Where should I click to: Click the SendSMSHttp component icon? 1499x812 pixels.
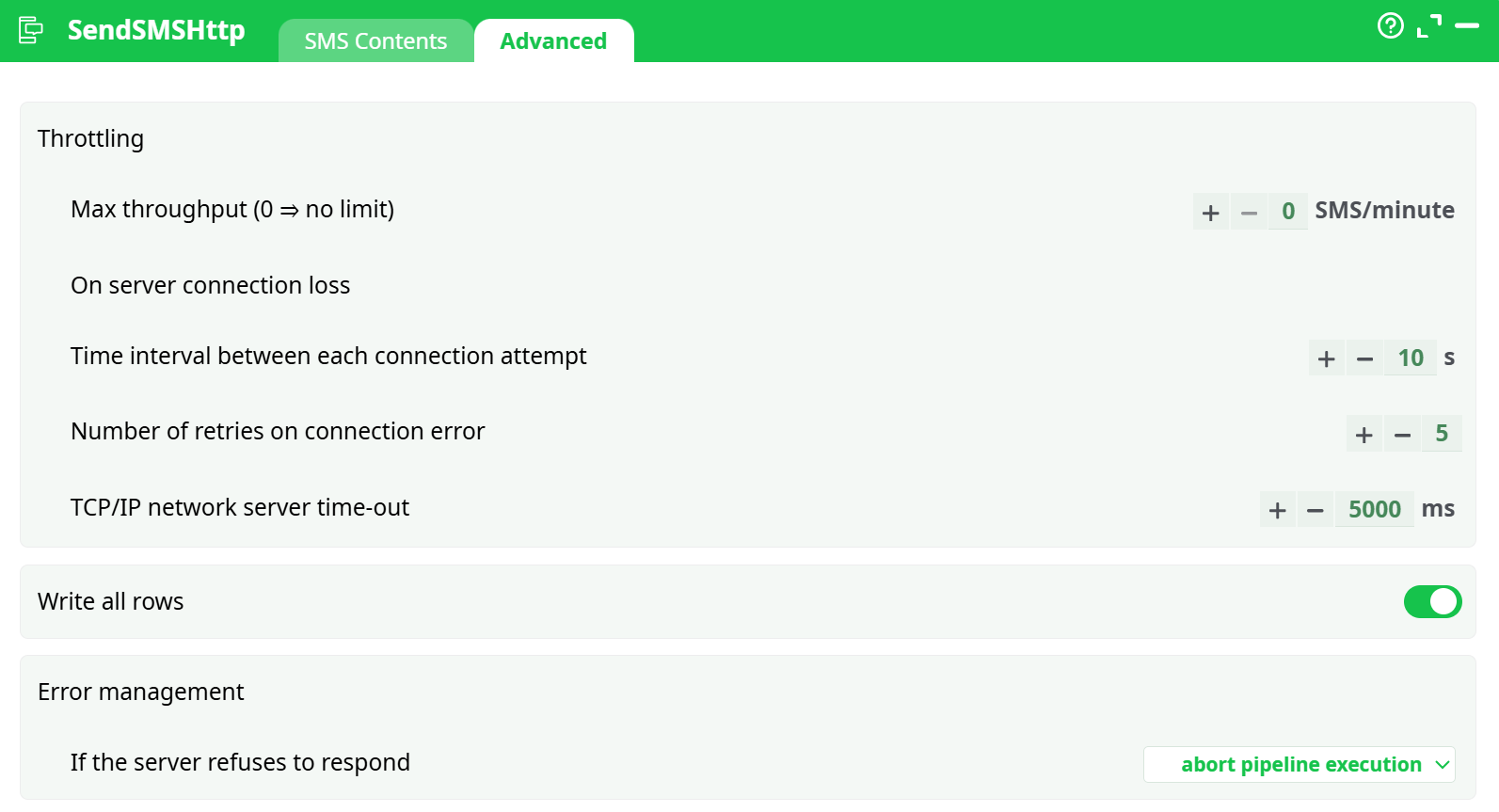click(30, 30)
